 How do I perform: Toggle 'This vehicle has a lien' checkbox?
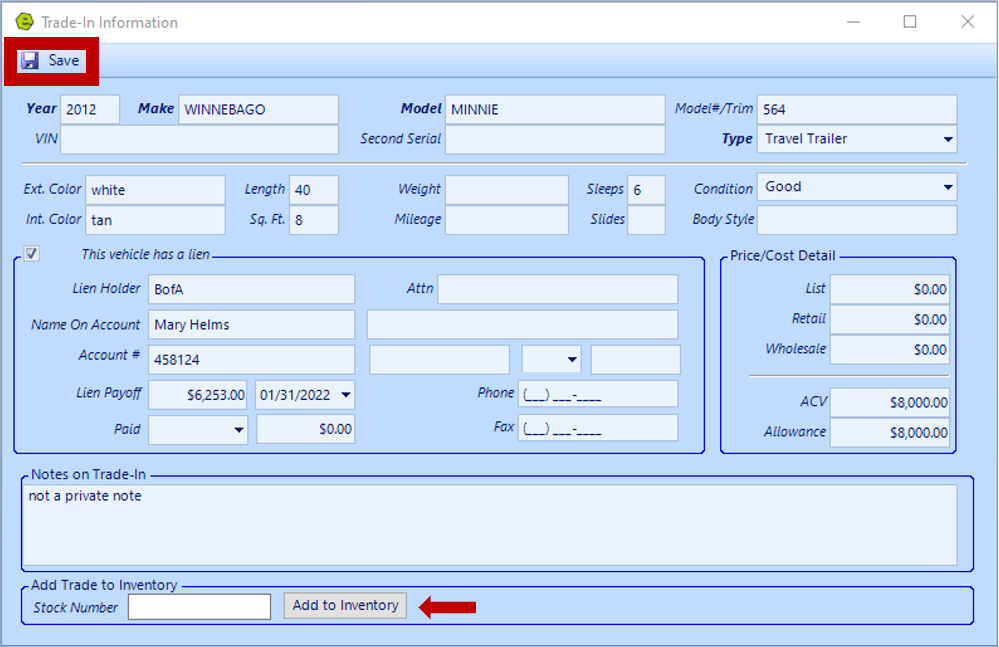click(x=31, y=253)
